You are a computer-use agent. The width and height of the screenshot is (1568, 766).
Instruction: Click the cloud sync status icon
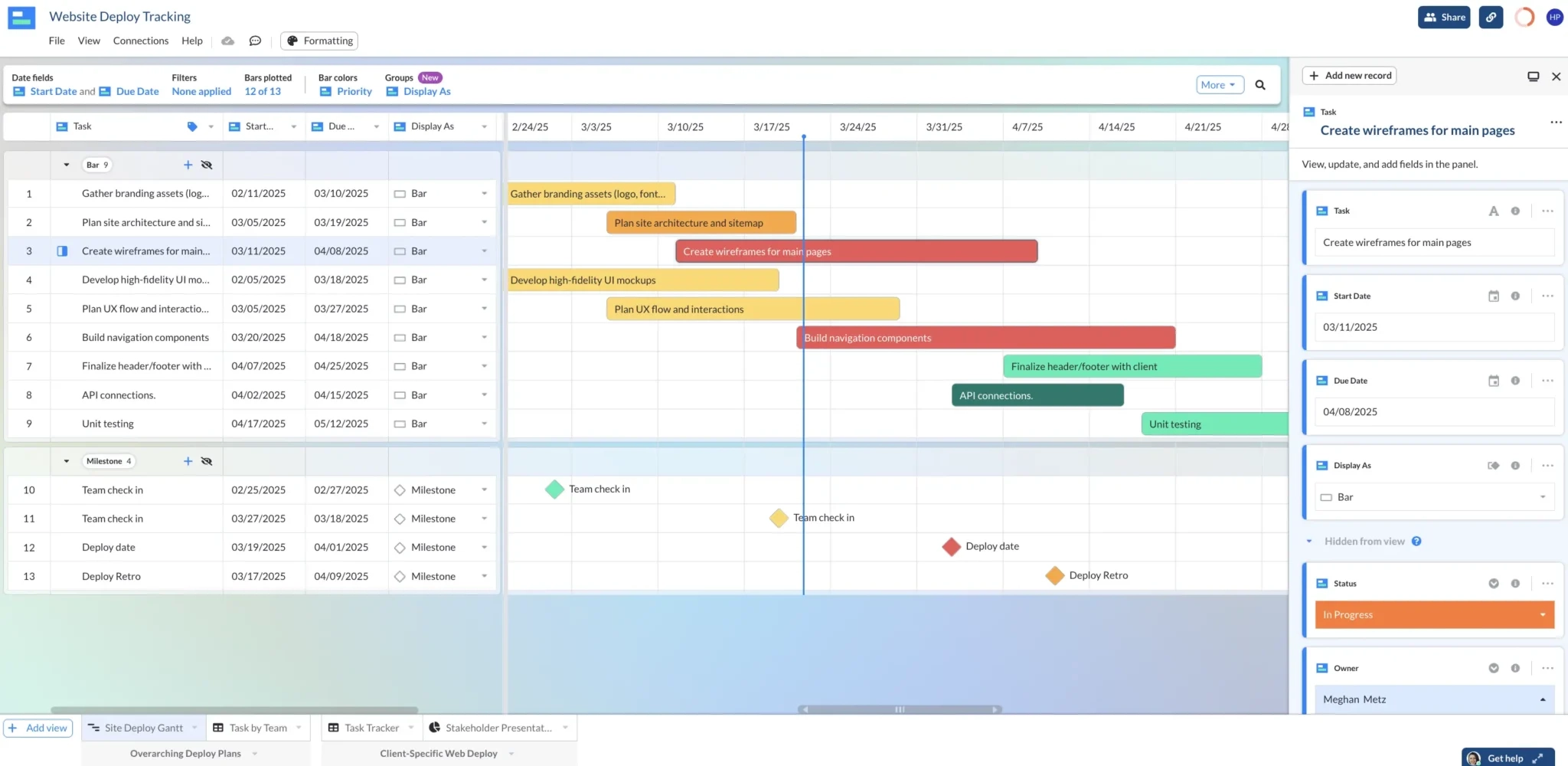coord(227,41)
